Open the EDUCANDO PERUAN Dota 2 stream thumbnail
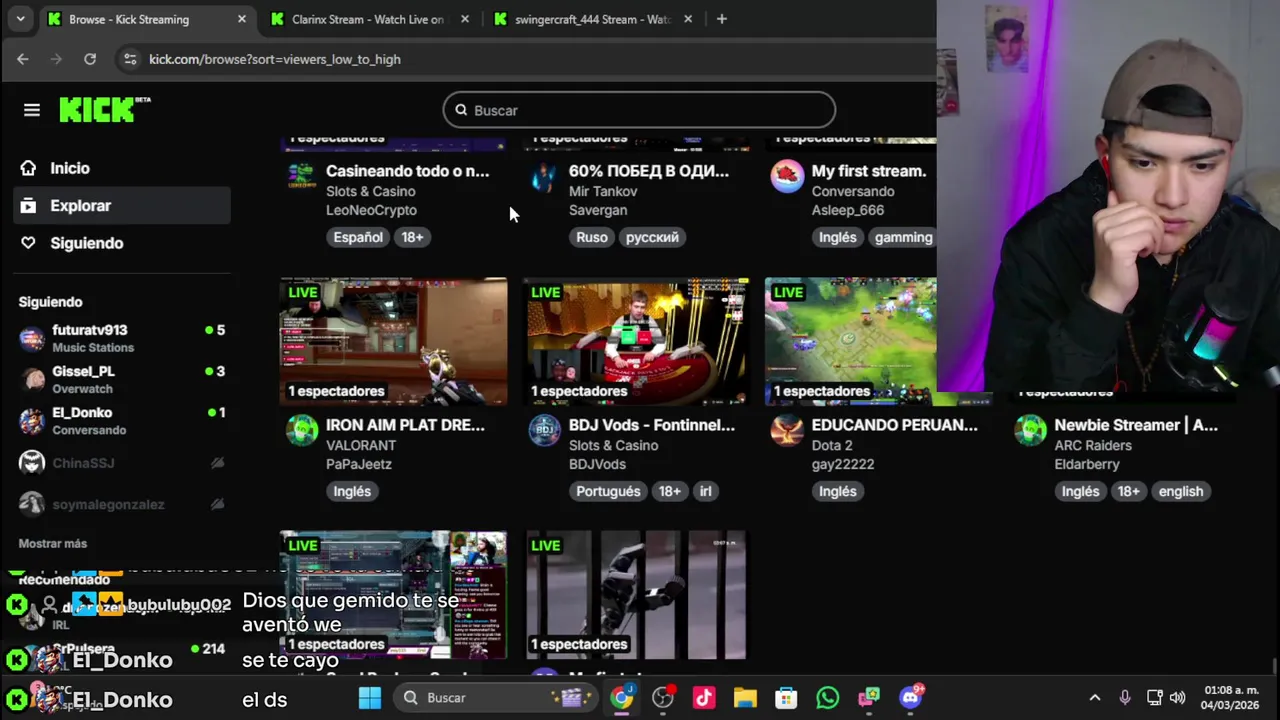This screenshot has height=720, width=1280. [851, 341]
